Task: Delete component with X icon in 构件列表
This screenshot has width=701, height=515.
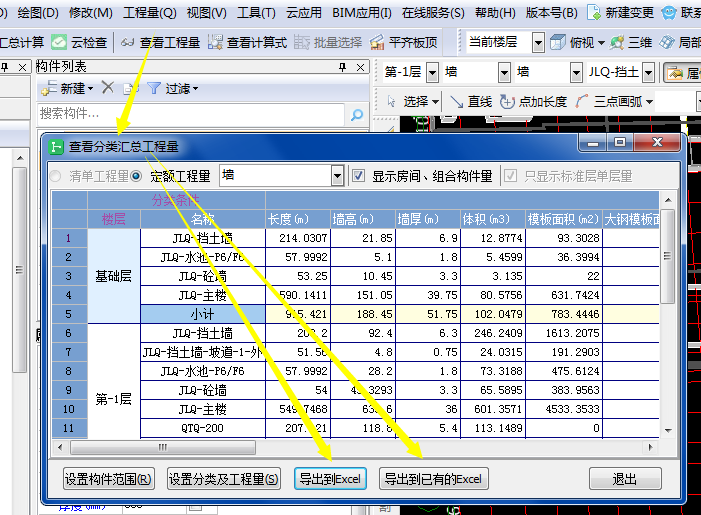Action: 107,87
